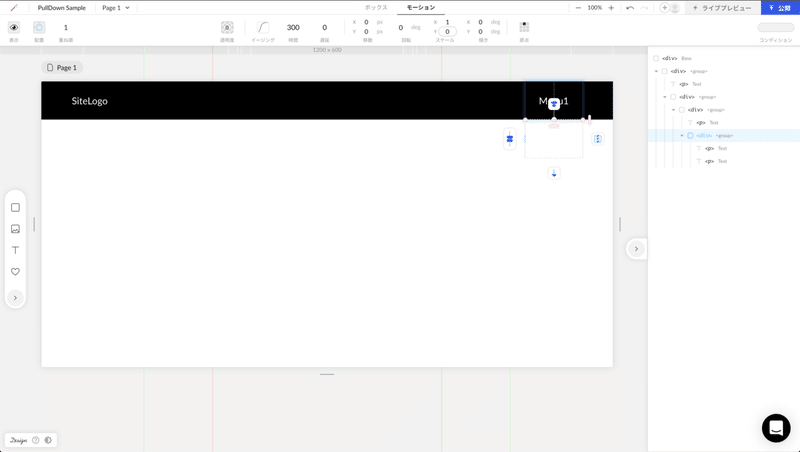800x452 pixels.
Task: Click the 100% zoom level value
Action: (x=594, y=8)
